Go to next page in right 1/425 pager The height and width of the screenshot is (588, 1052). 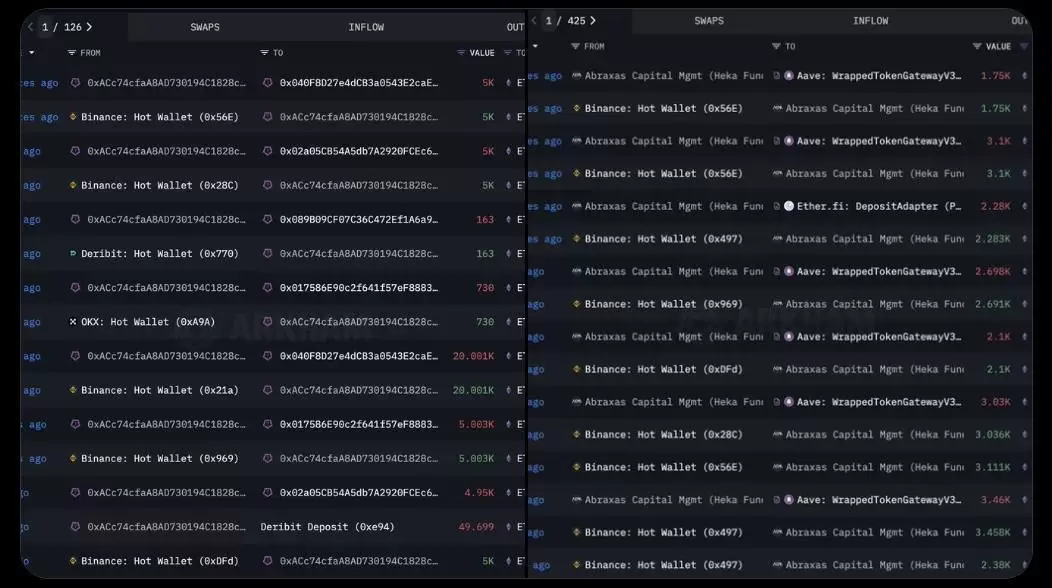pos(593,21)
